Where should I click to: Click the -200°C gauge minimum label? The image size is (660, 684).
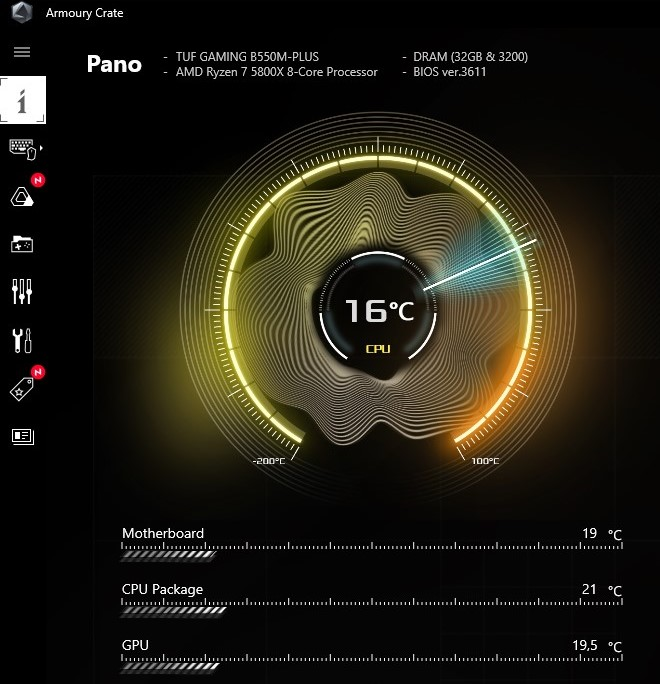click(x=269, y=461)
